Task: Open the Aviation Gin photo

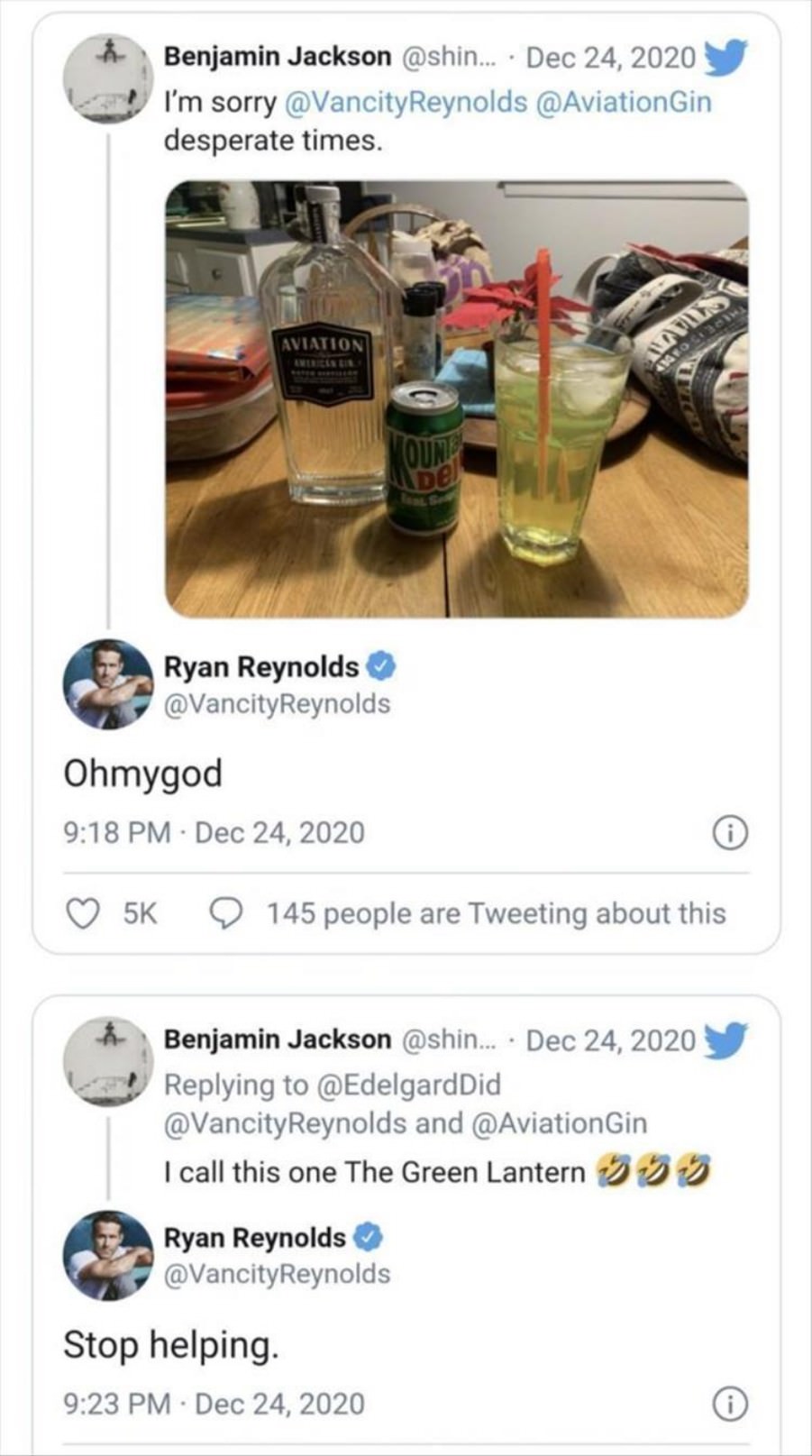Action: (x=456, y=398)
